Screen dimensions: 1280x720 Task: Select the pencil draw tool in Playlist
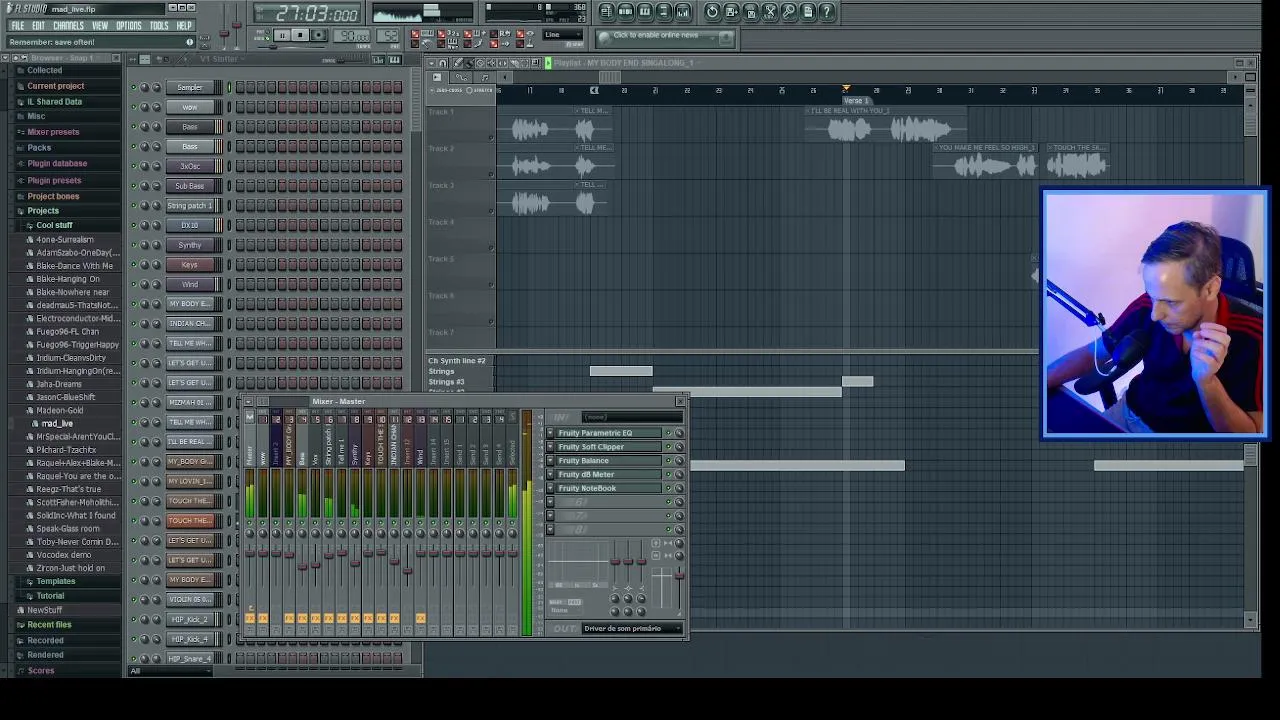coord(457,62)
